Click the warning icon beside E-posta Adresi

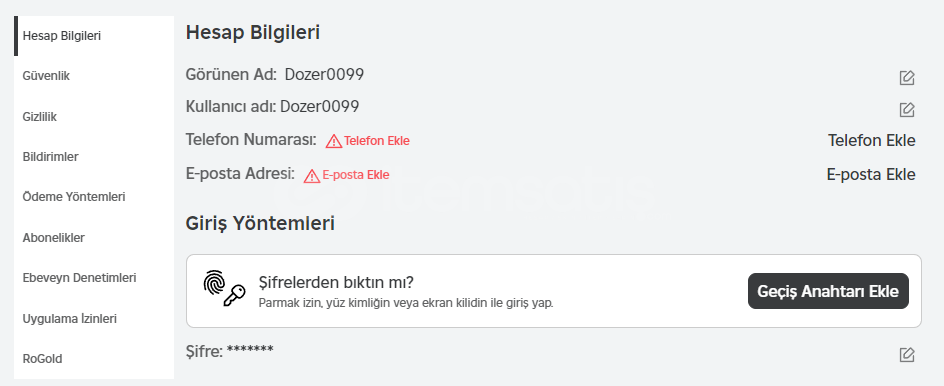click(312, 176)
